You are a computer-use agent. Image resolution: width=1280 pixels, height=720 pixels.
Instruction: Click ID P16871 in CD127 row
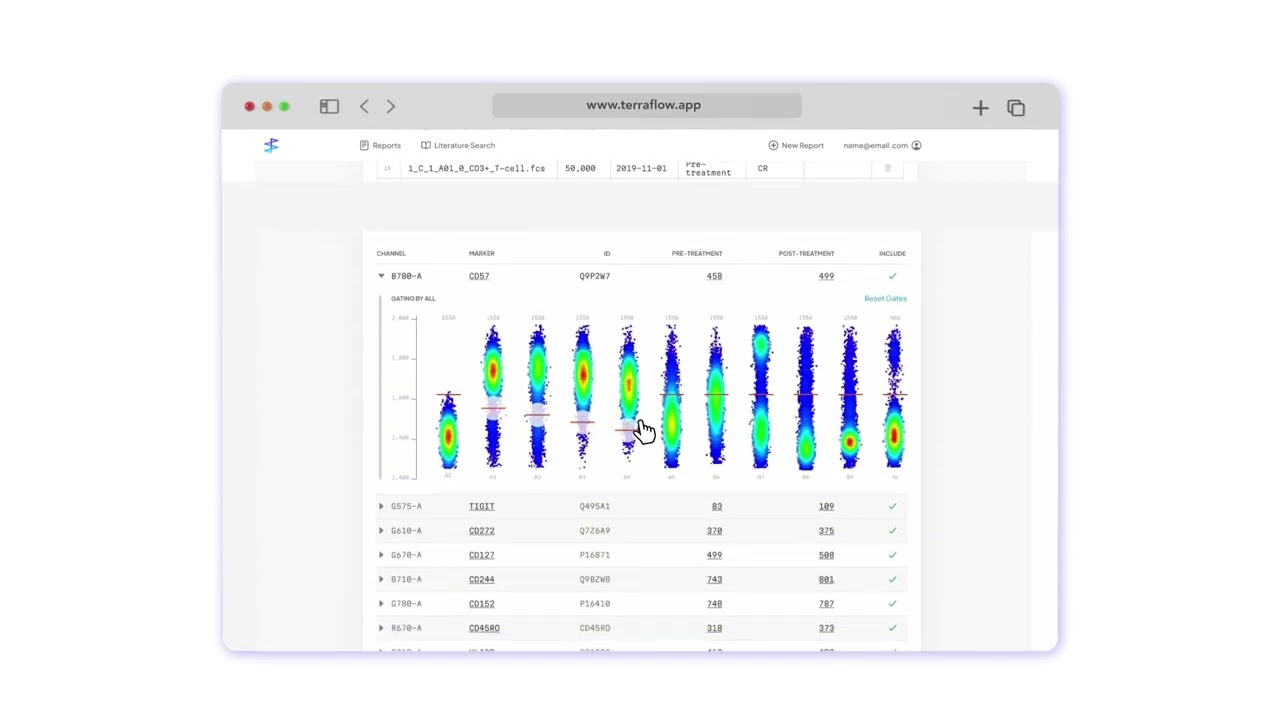pos(594,555)
